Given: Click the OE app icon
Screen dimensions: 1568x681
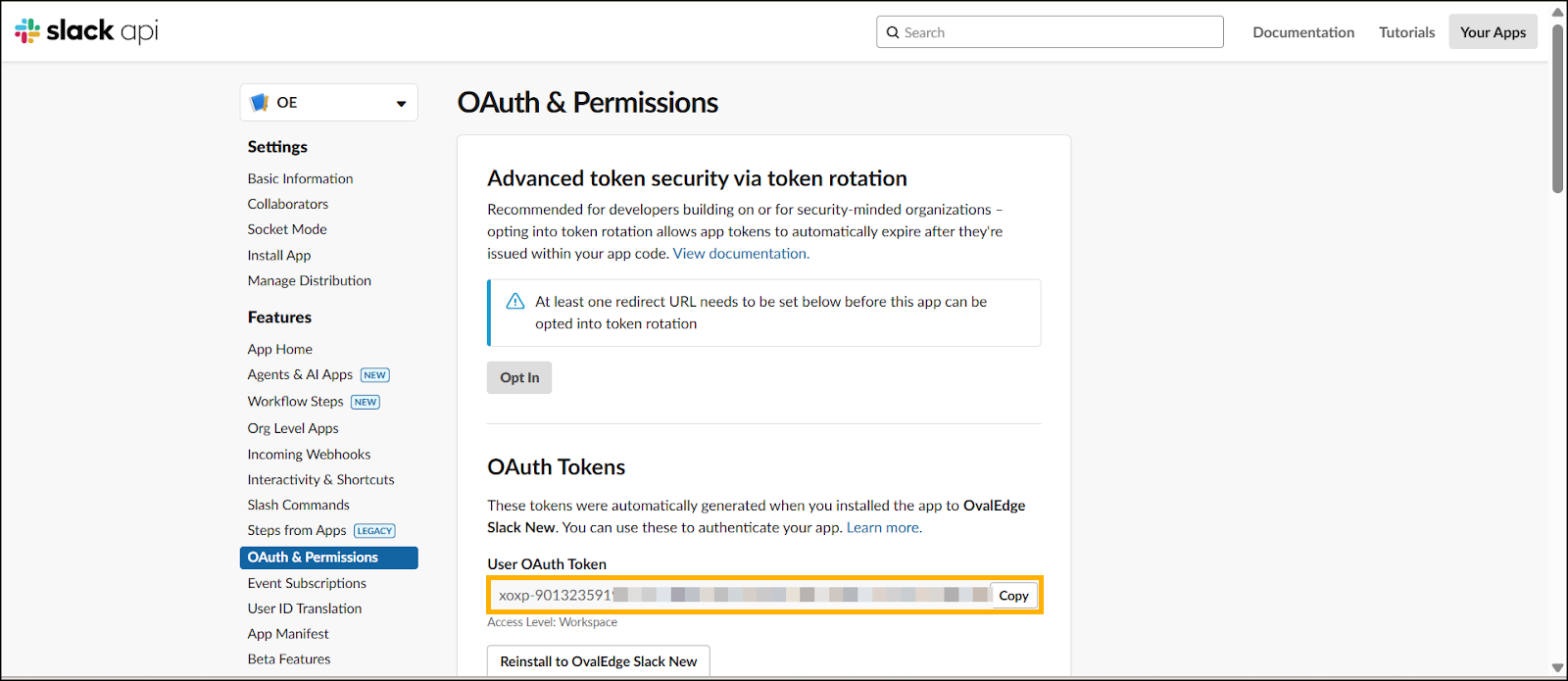Looking at the screenshot, I should pos(260,102).
